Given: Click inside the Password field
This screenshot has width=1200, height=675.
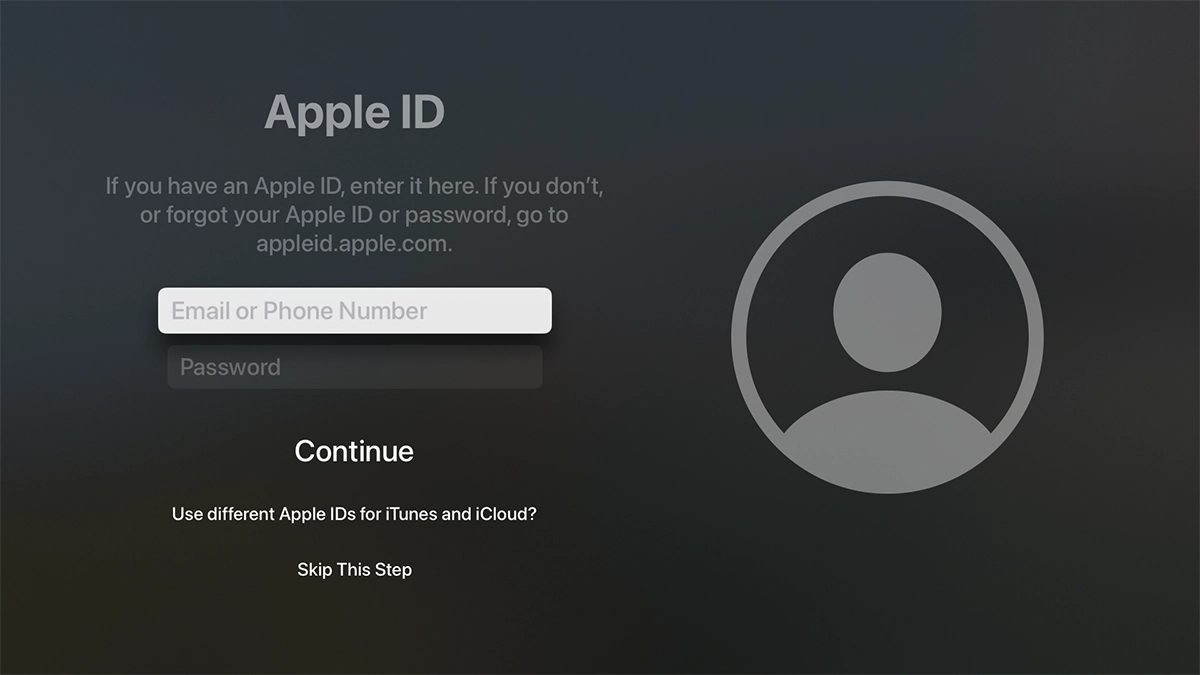Looking at the screenshot, I should tap(354, 367).
